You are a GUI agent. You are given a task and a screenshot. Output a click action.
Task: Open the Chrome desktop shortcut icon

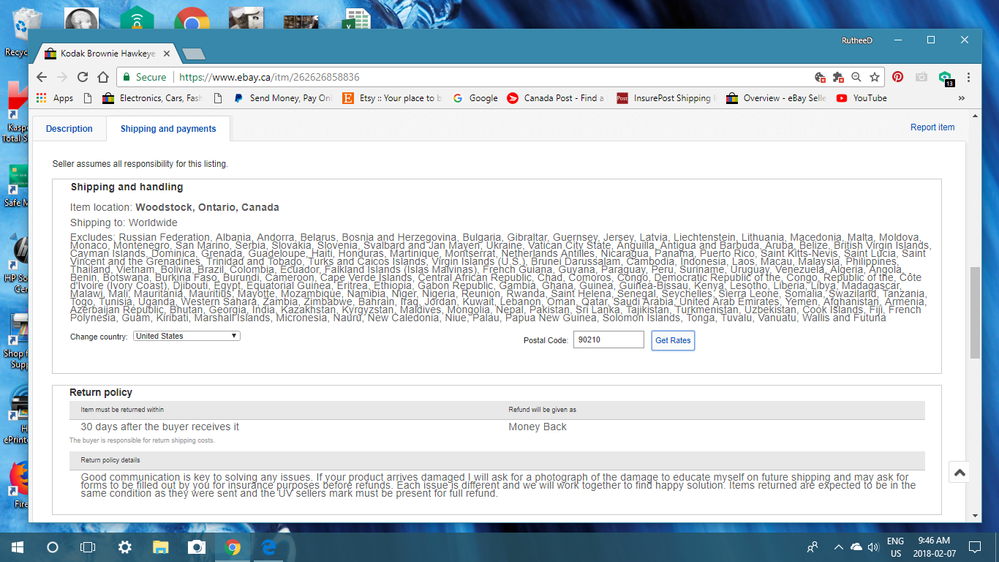click(192, 19)
